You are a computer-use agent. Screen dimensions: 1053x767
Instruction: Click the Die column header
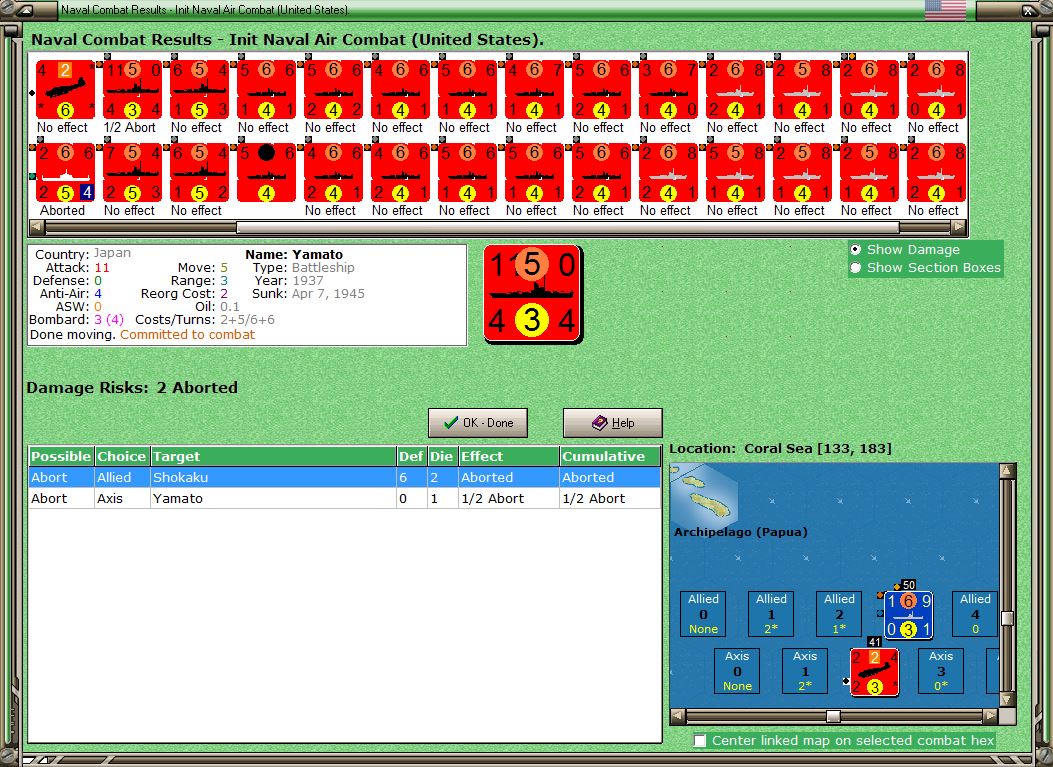pos(443,457)
